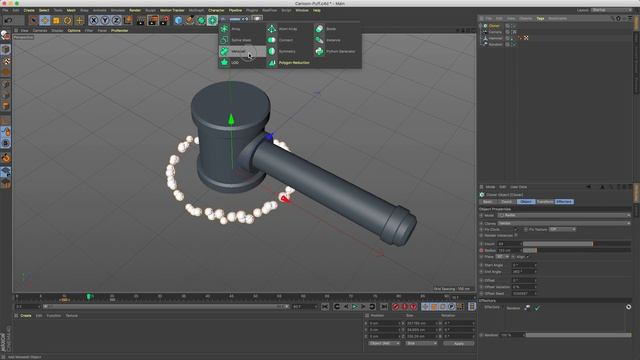Switch to the Object tab

click(526, 202)
